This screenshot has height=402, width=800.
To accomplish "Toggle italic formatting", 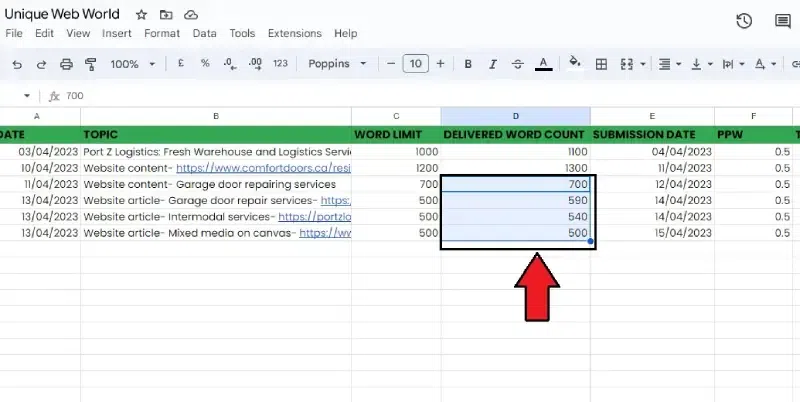I will pyautogui.click(x=493, y=64).
